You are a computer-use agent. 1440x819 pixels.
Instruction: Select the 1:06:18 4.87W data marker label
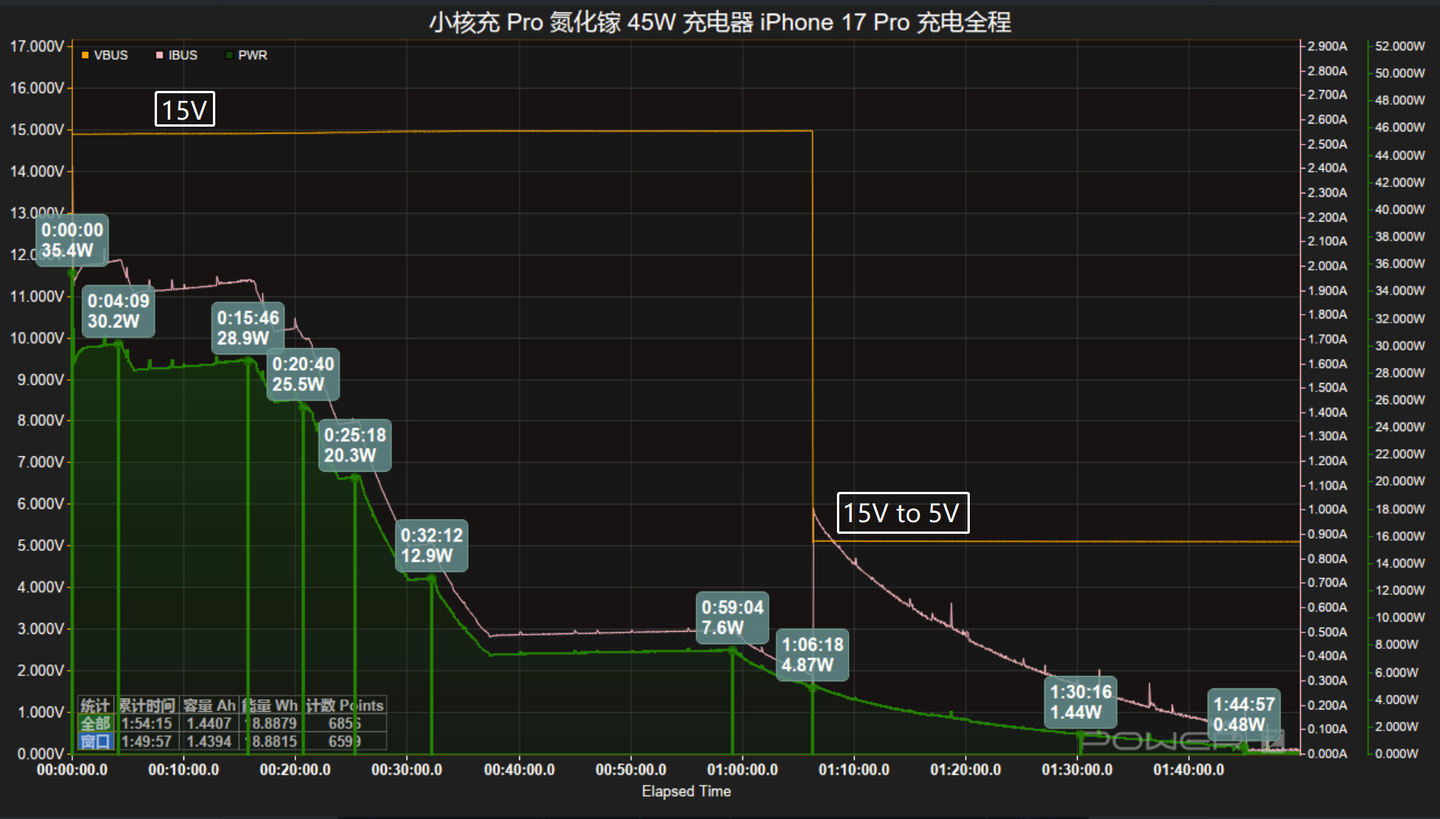[813, 655]
